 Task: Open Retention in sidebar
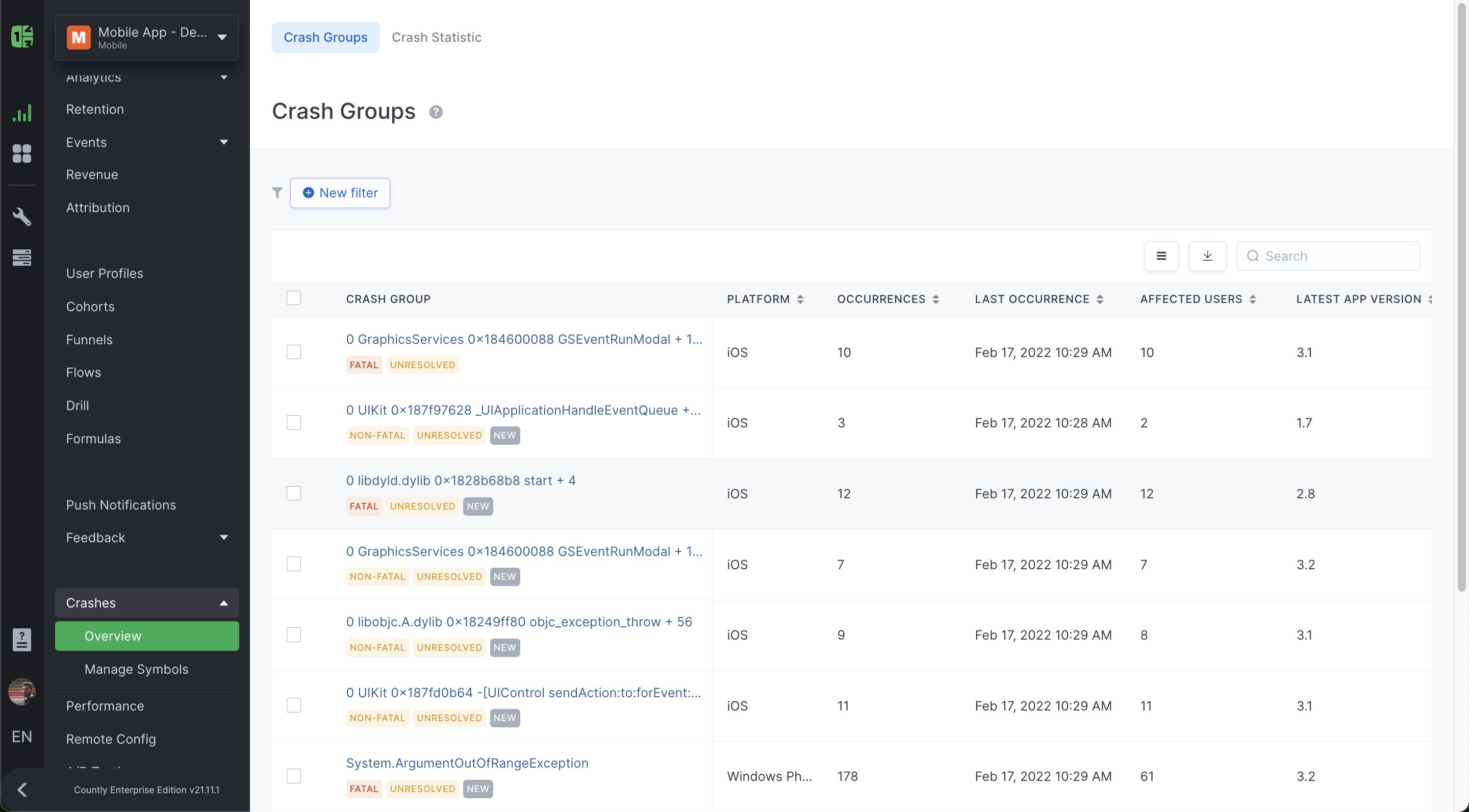[95, 110]
